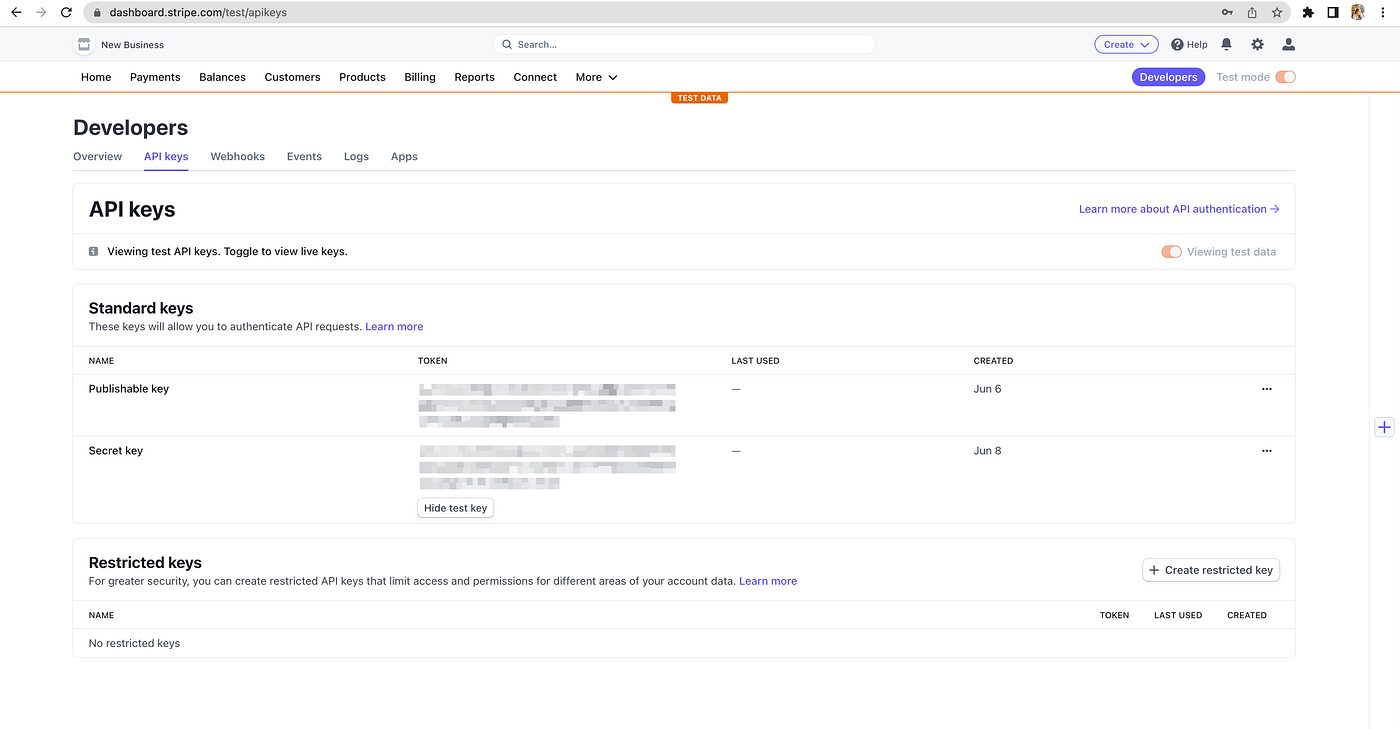
Task: Click the Search input field
Action: [684, 45]
